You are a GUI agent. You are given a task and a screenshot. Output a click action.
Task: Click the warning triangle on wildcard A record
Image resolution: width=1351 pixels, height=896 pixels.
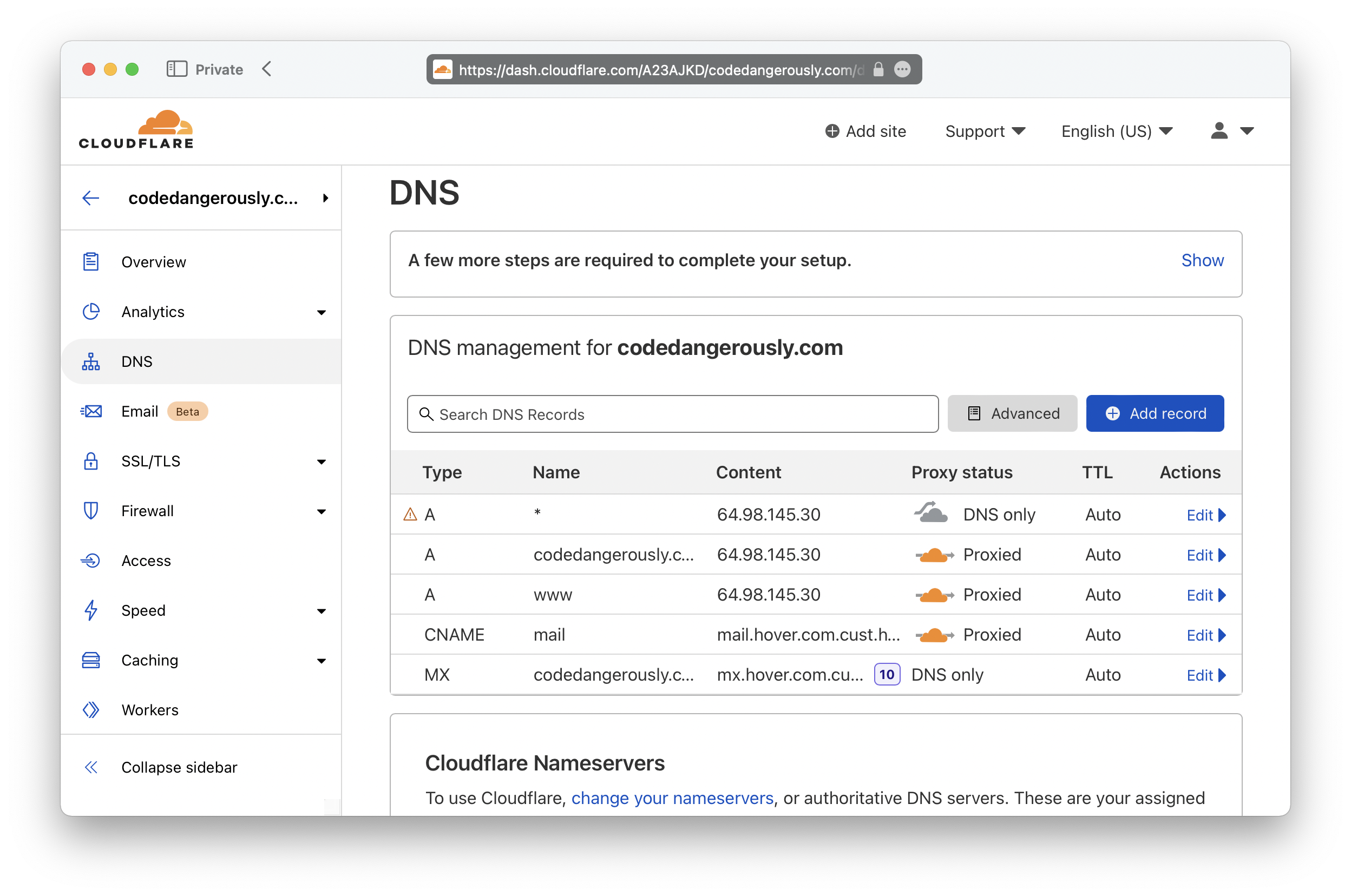coord(410,515)
